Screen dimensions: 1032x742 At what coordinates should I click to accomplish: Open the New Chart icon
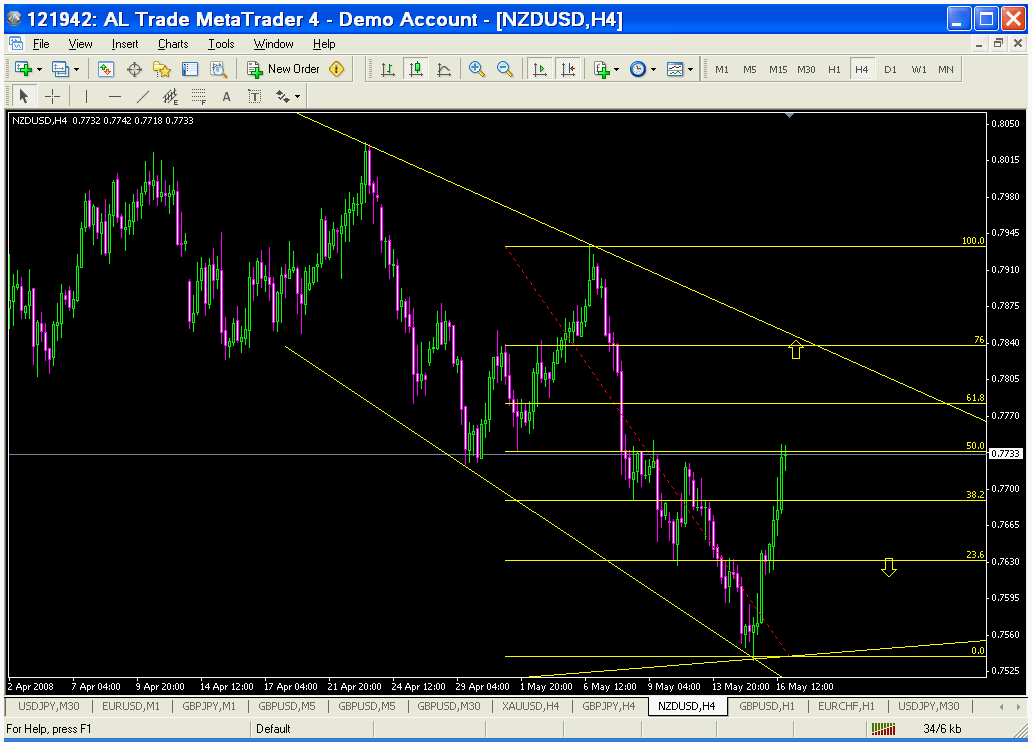point(23,69)
